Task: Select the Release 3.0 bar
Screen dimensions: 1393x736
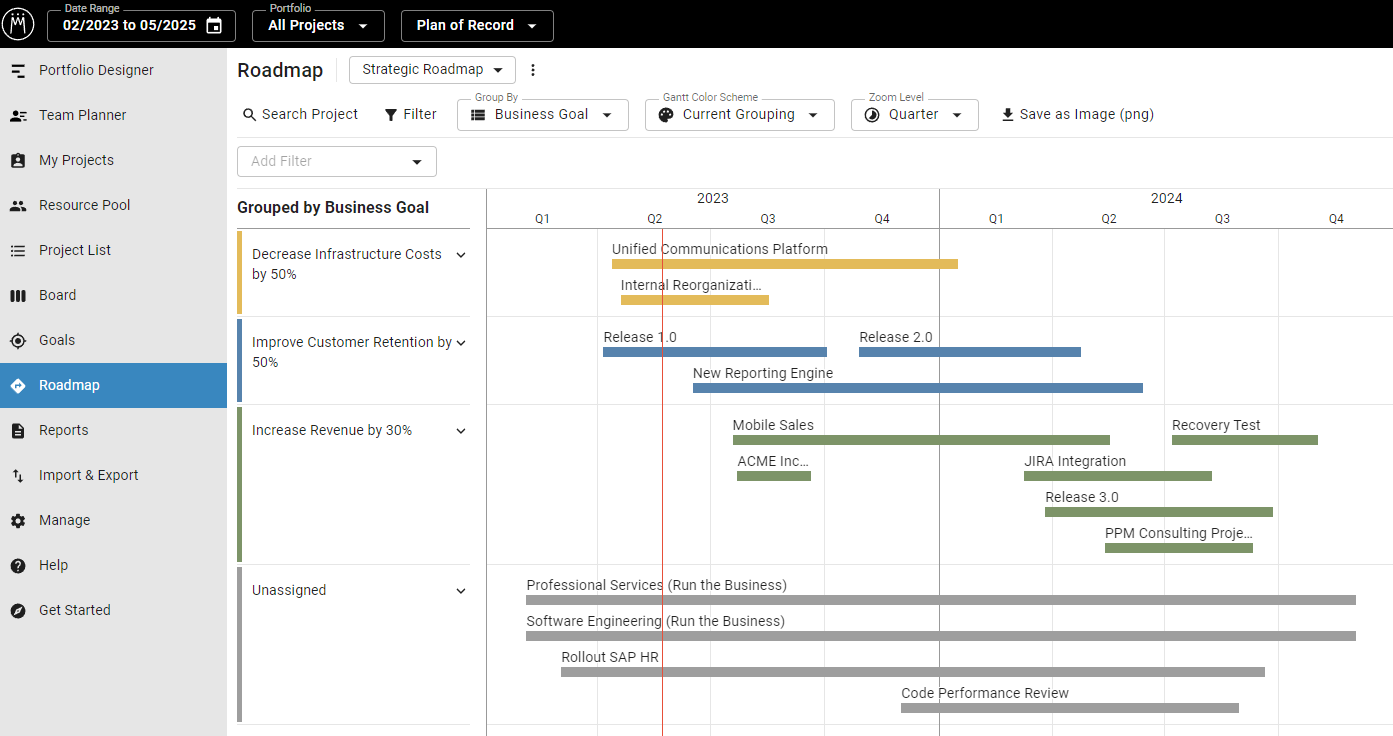Action: (1159, 512)
